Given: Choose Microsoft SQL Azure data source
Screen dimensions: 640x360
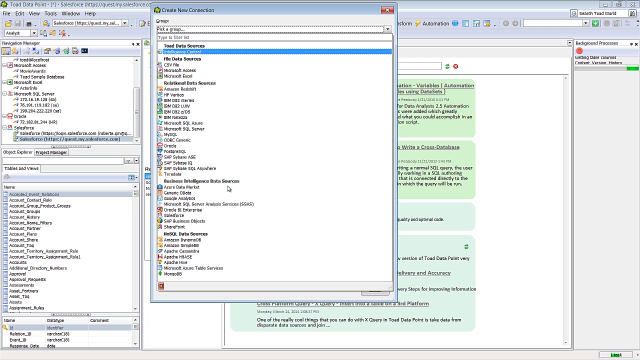Looking at the screenshot, I should point(183,123).
